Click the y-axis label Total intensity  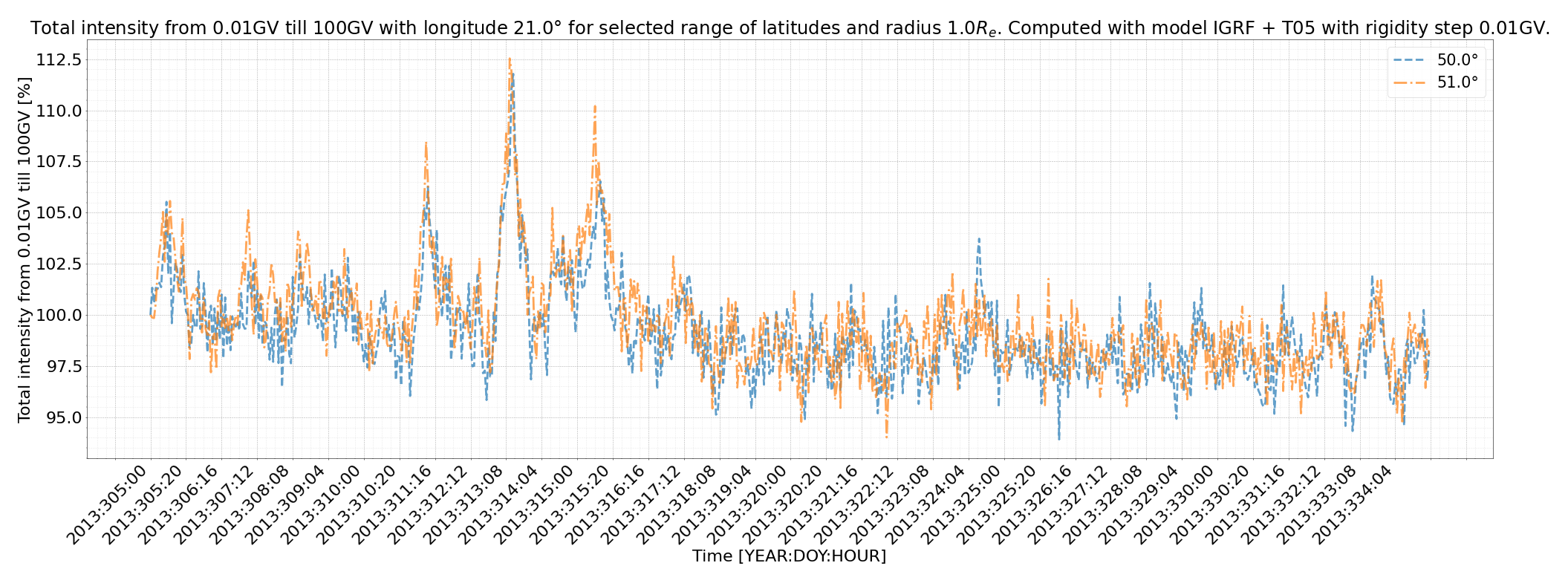(25, 250)
